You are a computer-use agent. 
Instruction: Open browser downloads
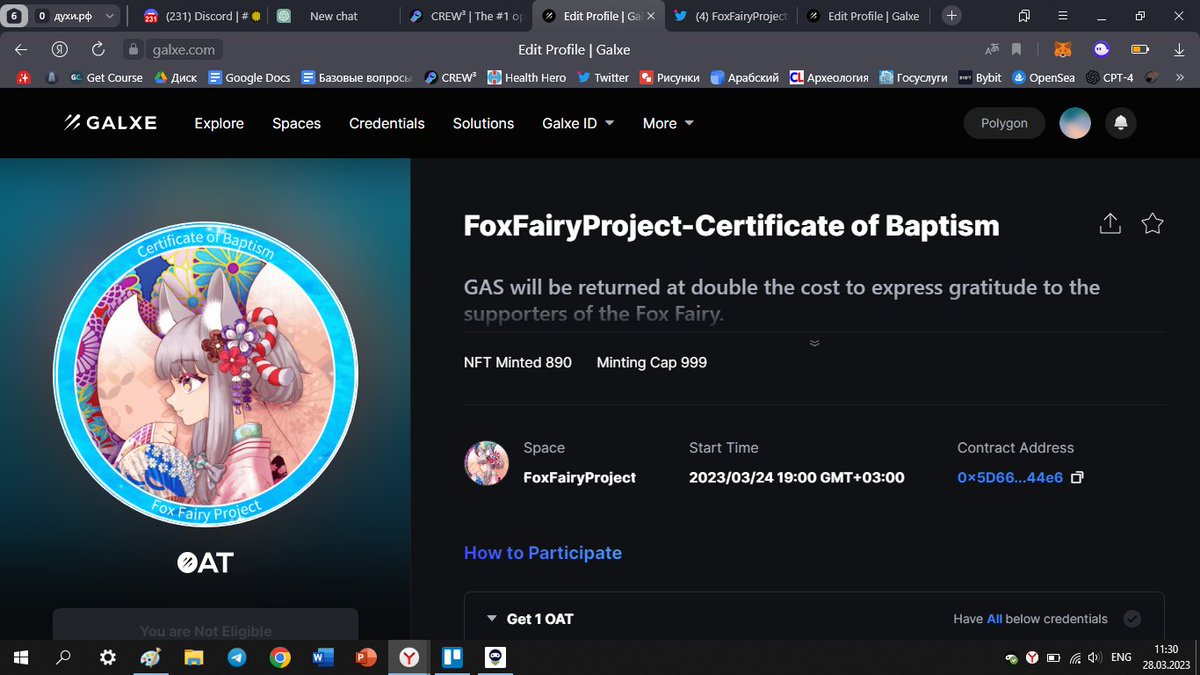coord(1177,49)
